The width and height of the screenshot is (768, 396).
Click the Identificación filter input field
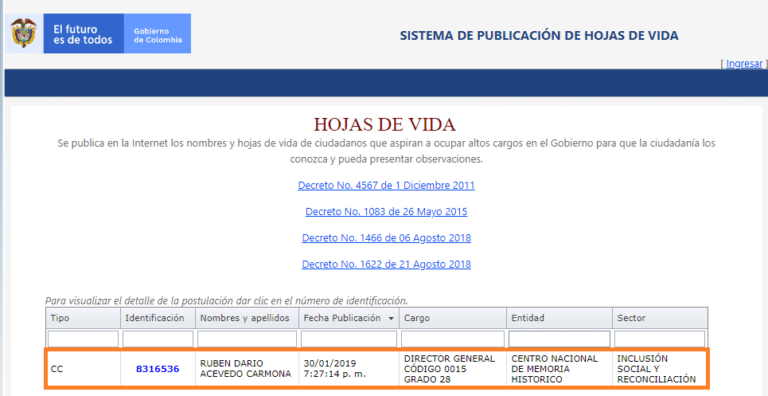pos(158,339)
